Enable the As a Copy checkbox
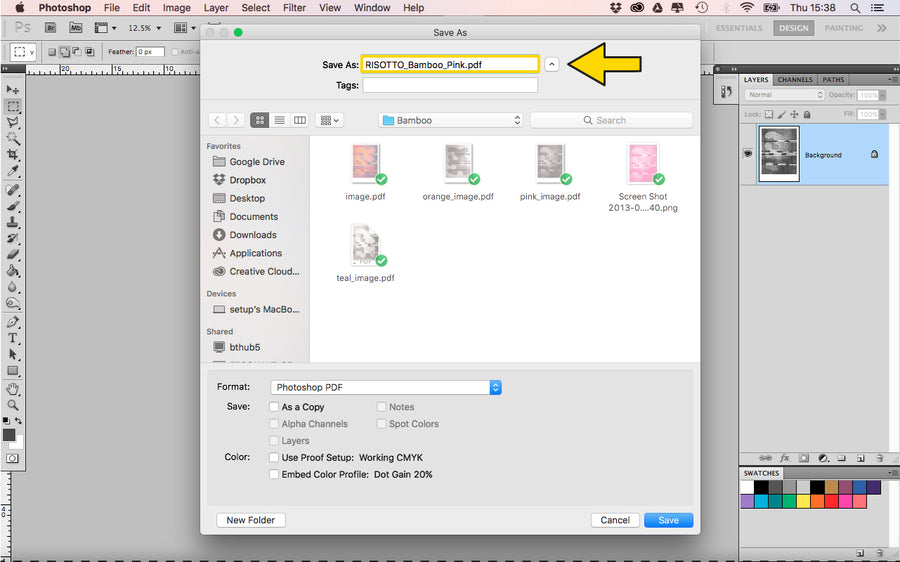 (274, 407)
